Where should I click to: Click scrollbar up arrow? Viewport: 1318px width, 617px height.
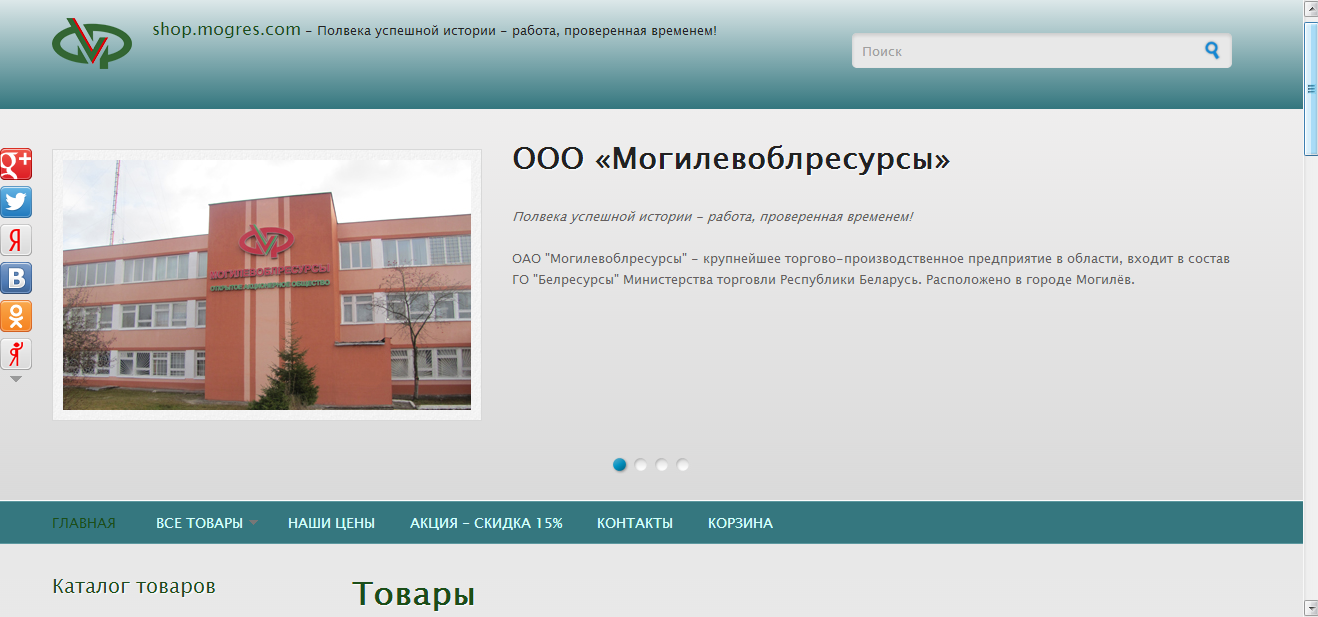[x=1311, y=9]
